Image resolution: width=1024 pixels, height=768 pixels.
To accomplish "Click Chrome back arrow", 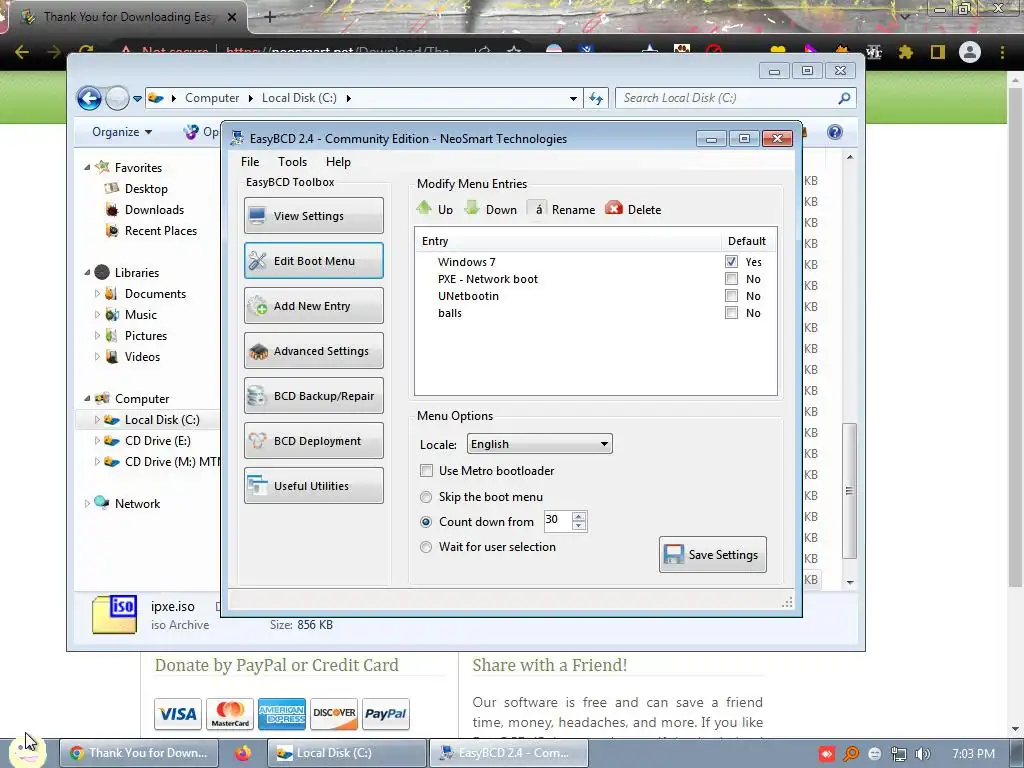I will [x=21, y=52].
